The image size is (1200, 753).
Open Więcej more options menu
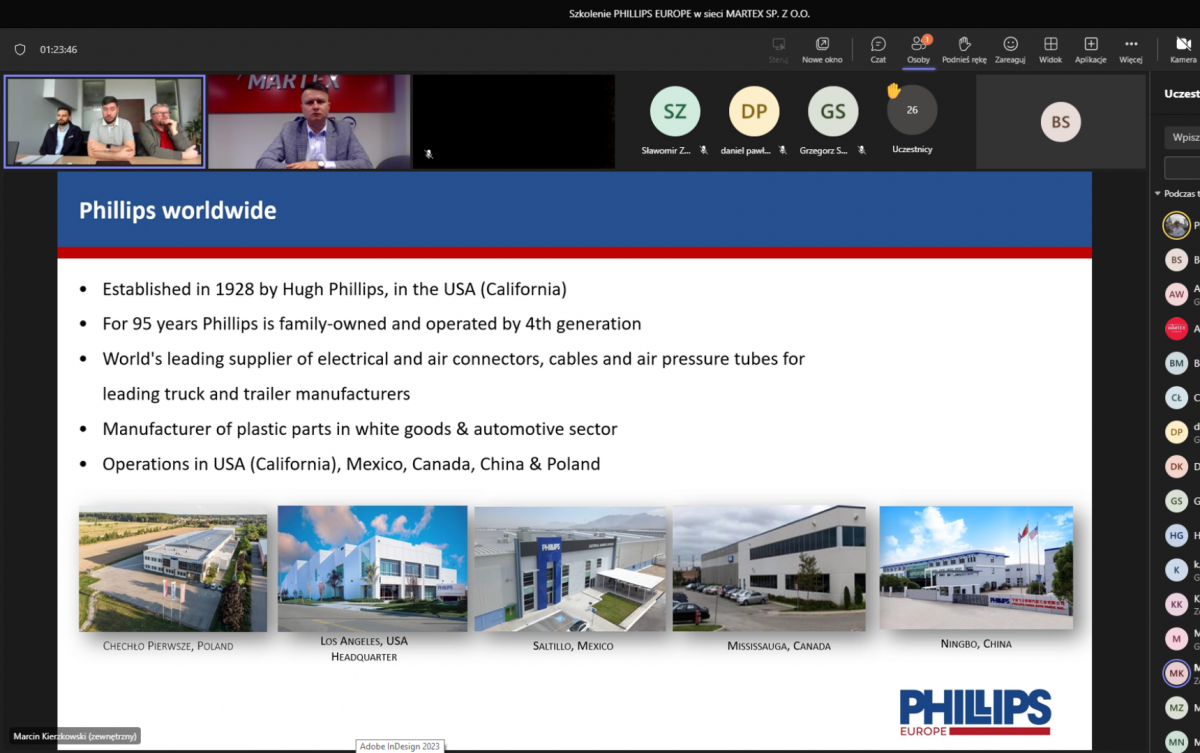pyautogui.click(x=1131, y=49)
